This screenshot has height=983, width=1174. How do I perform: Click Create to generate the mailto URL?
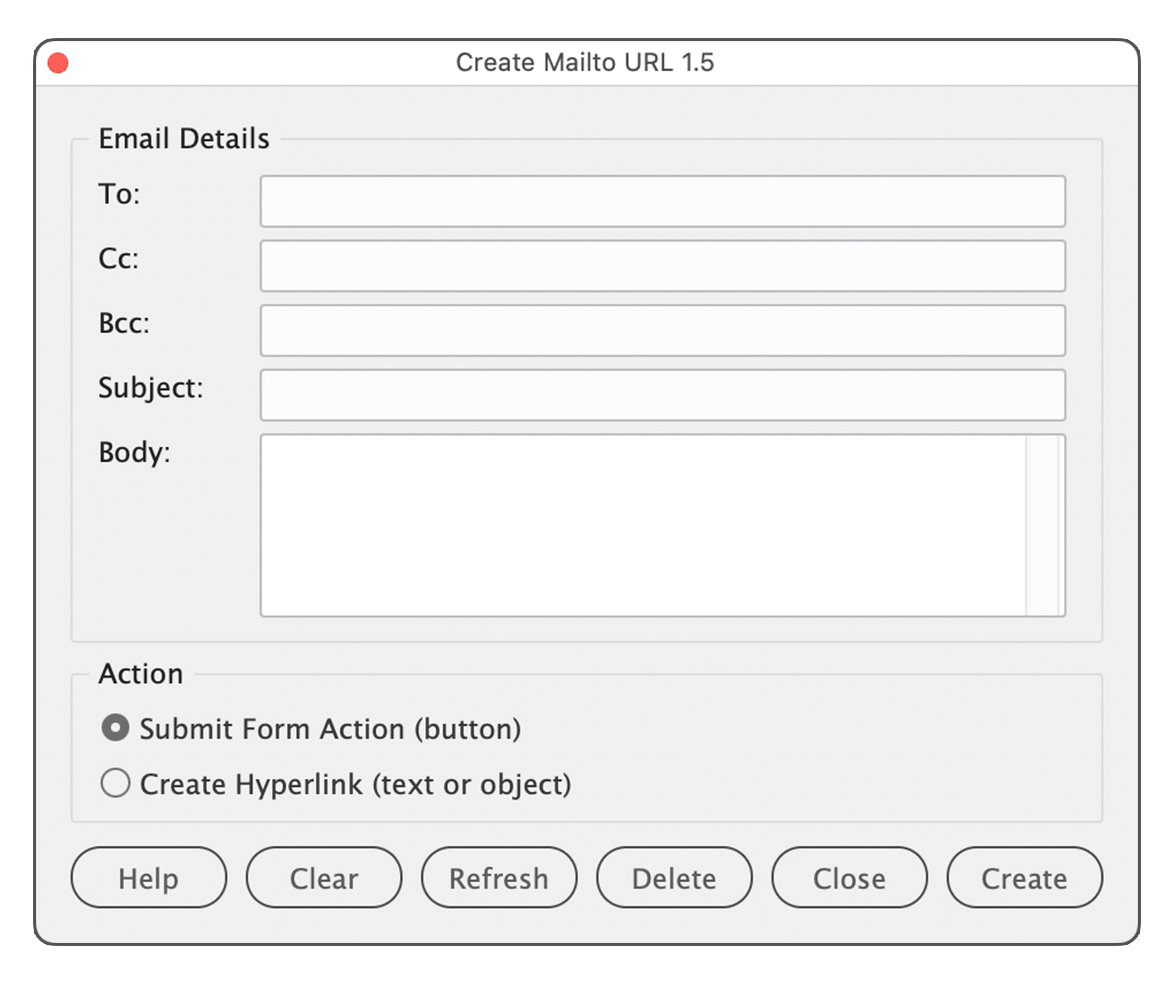1024,879
